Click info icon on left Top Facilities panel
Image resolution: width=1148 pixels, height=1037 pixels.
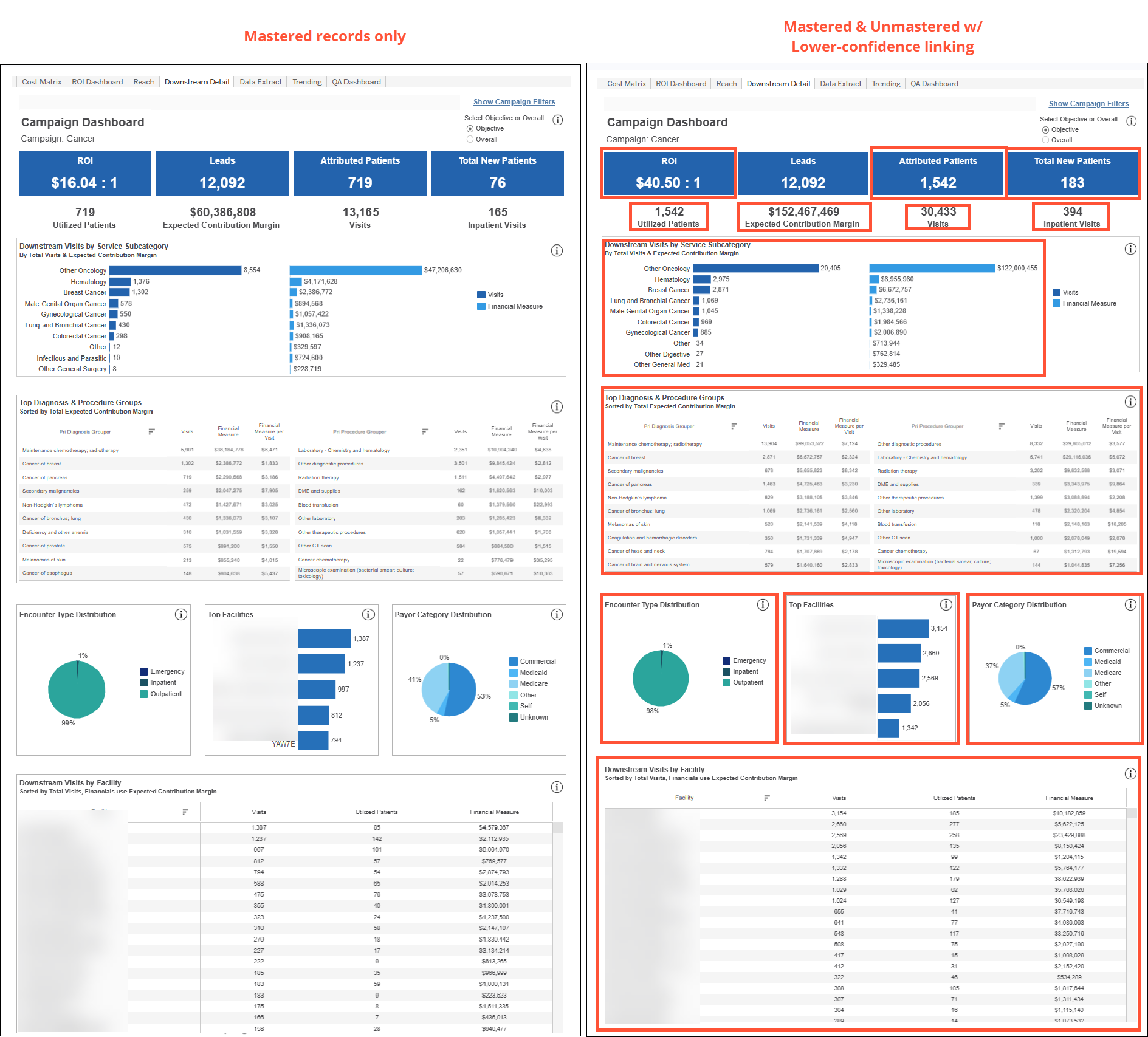point(368,614)
